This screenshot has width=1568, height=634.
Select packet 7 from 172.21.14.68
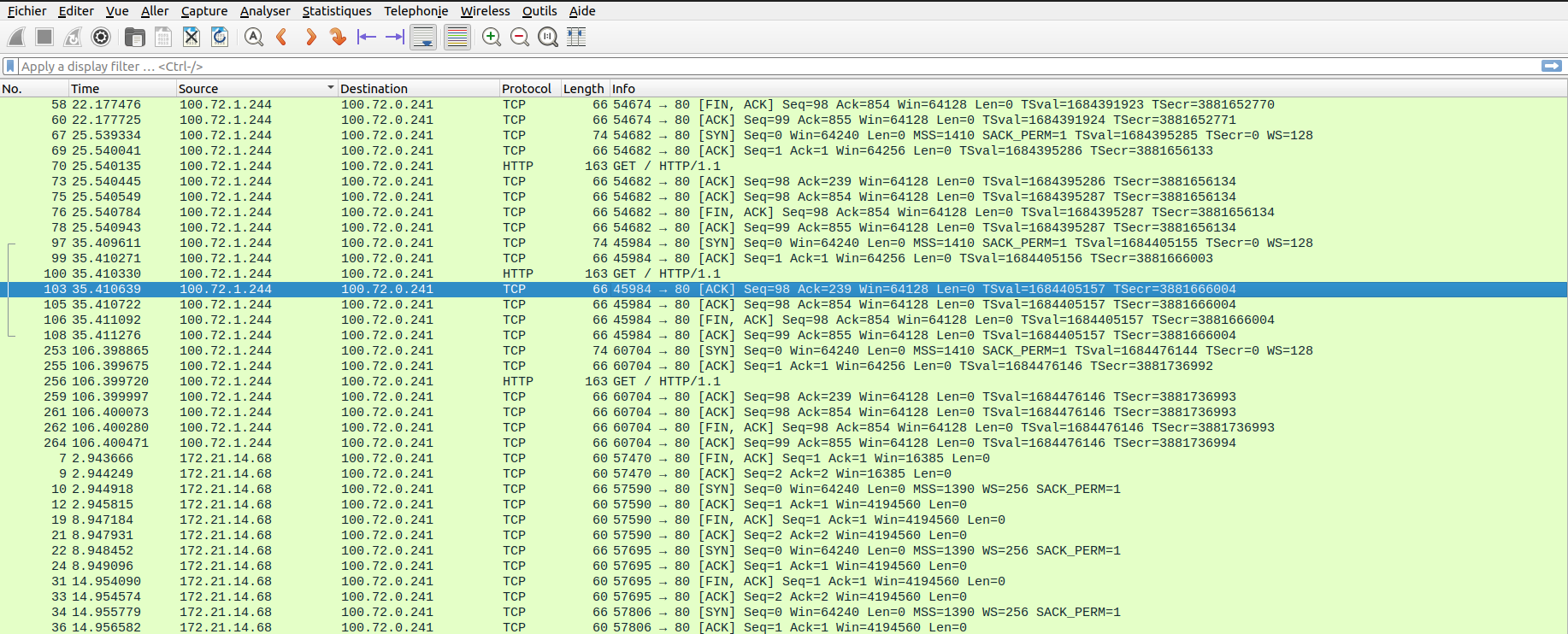pyautogui.click(x=784, y=459)
